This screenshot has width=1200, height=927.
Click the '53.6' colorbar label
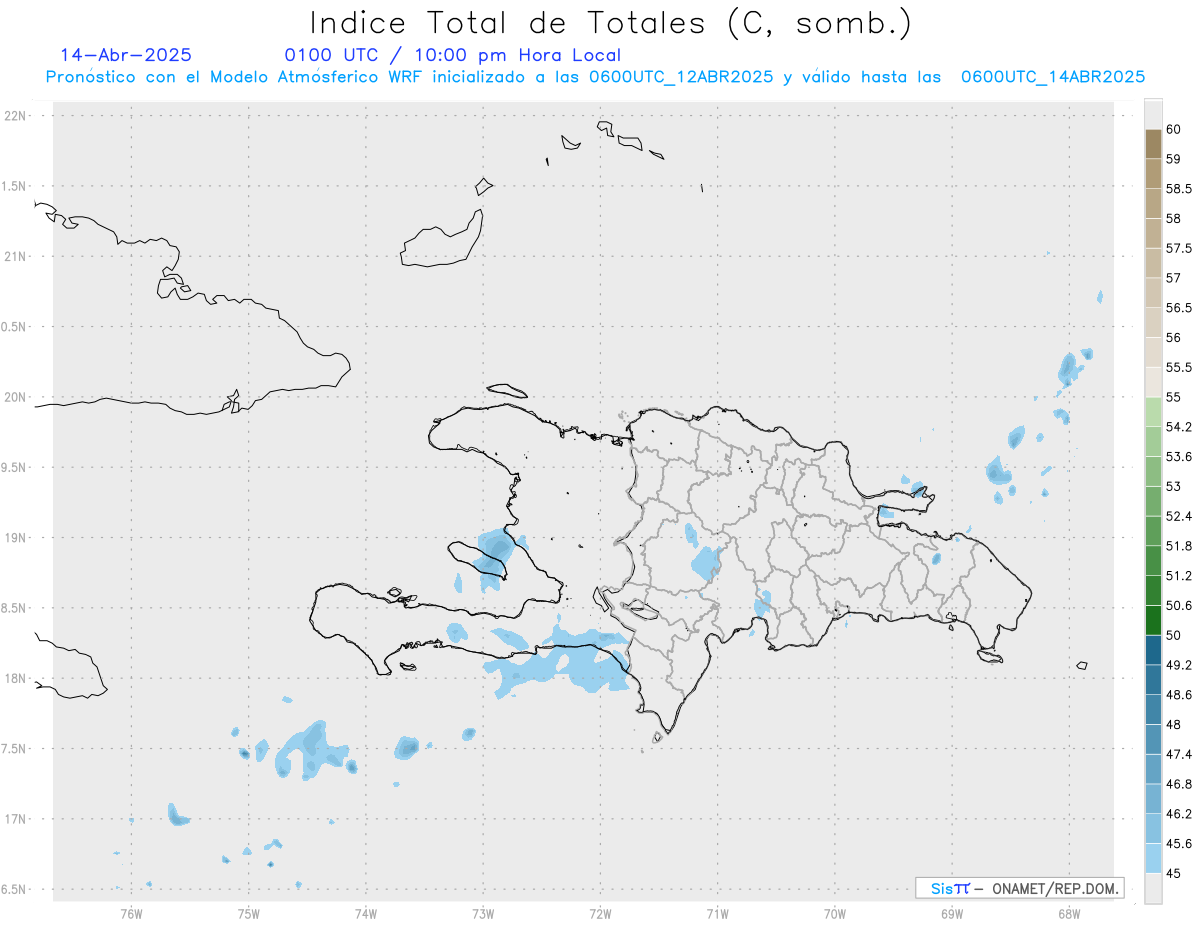point(1179,457)
